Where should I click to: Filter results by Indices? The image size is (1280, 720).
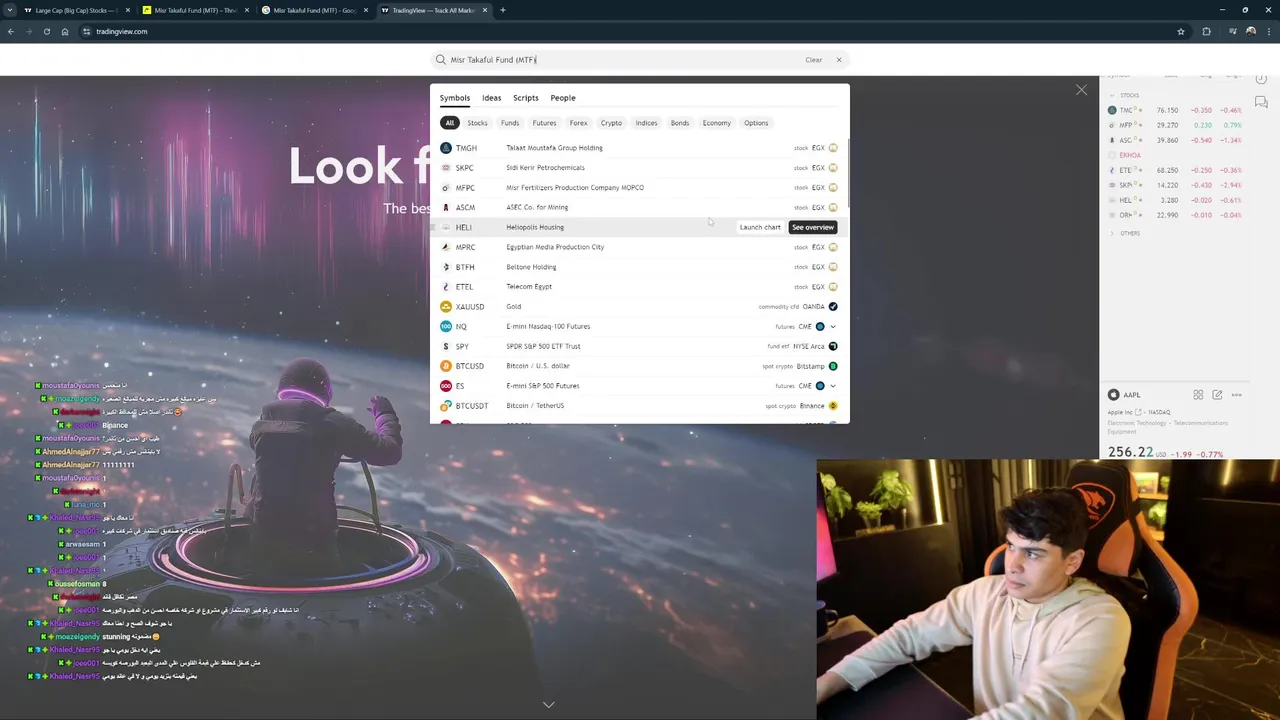pos(646,123)
